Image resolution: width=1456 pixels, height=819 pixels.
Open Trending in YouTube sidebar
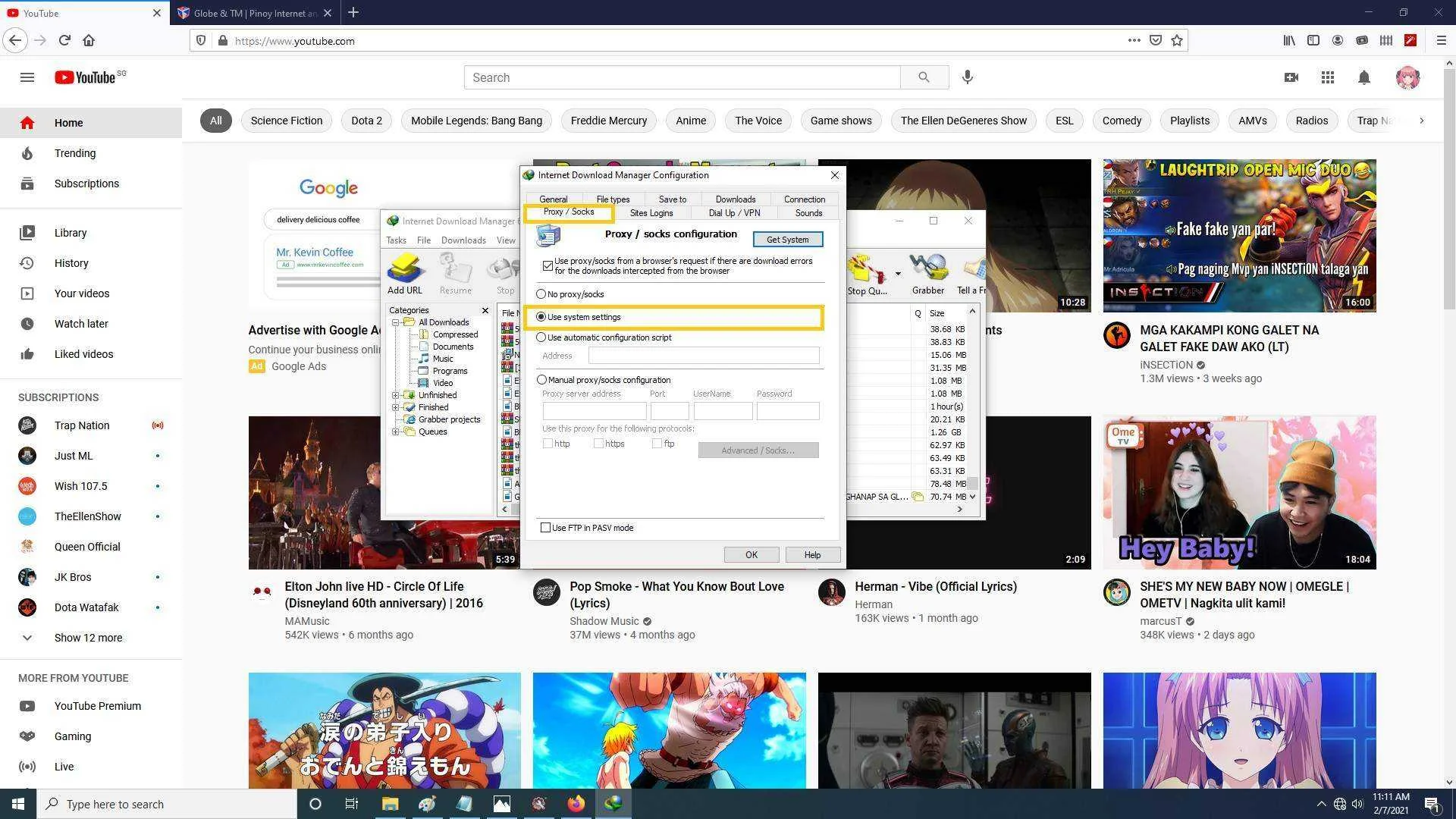click(75, 153)
